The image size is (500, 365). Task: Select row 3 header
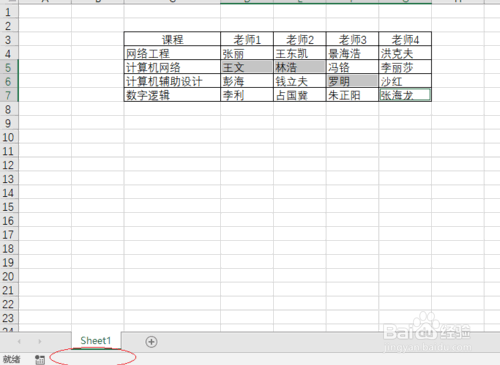tap(9, 40)
